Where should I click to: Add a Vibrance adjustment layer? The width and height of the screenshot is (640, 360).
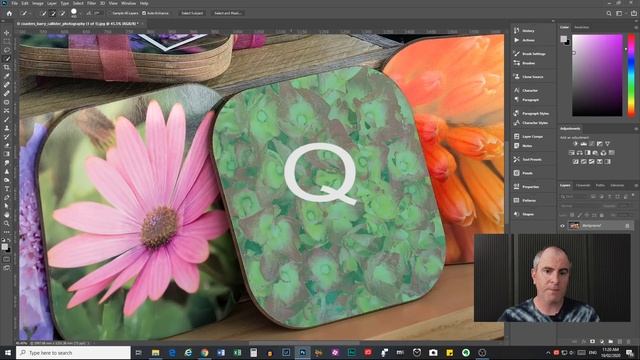(x=607, y=144)
